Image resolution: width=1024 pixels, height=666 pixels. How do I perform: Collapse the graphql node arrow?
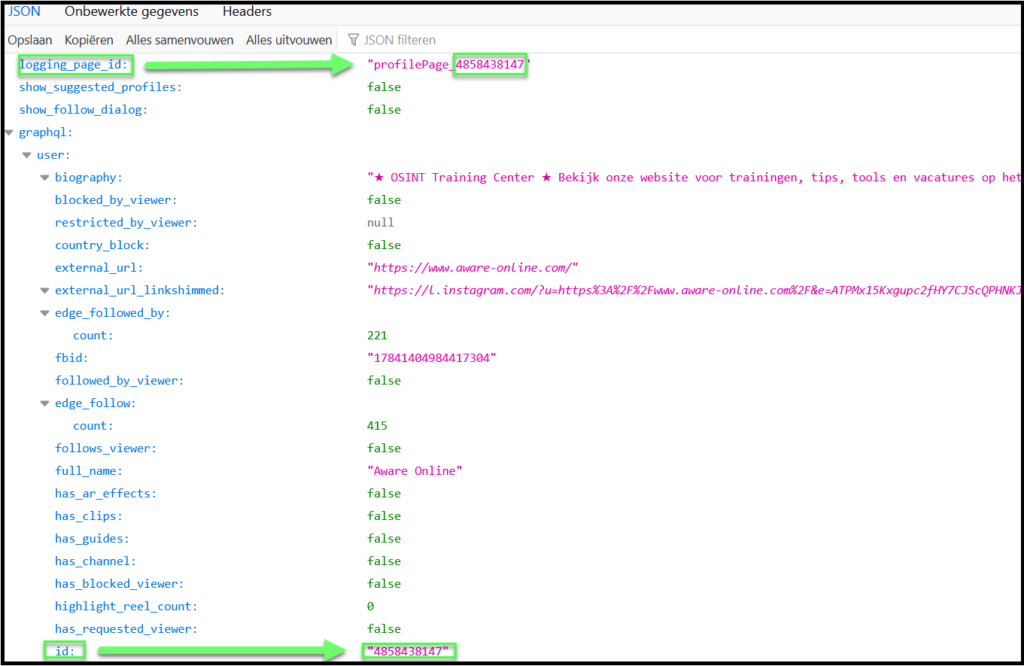(9, 133)
